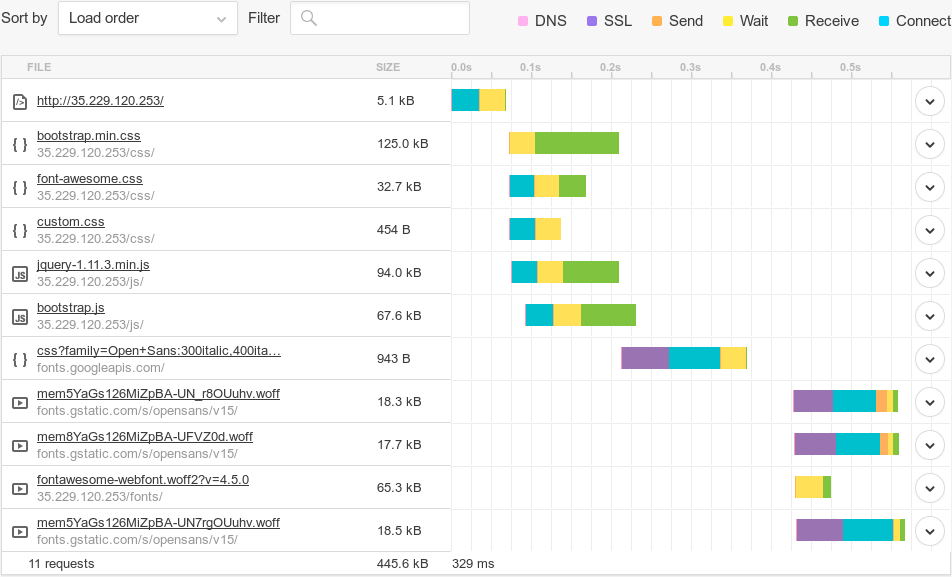Click the magnifier icon in the Filter box
952x577 pixels.
[309, 18]
